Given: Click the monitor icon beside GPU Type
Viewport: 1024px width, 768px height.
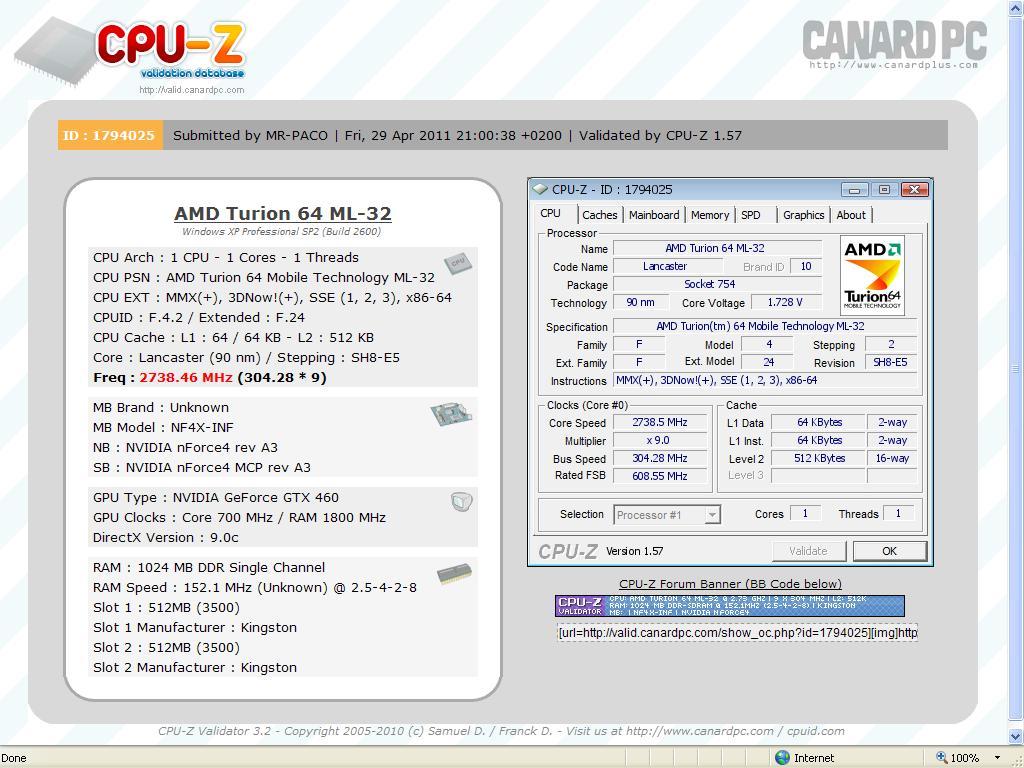Looking at the screenshot, I should click(x=462, y=502).
